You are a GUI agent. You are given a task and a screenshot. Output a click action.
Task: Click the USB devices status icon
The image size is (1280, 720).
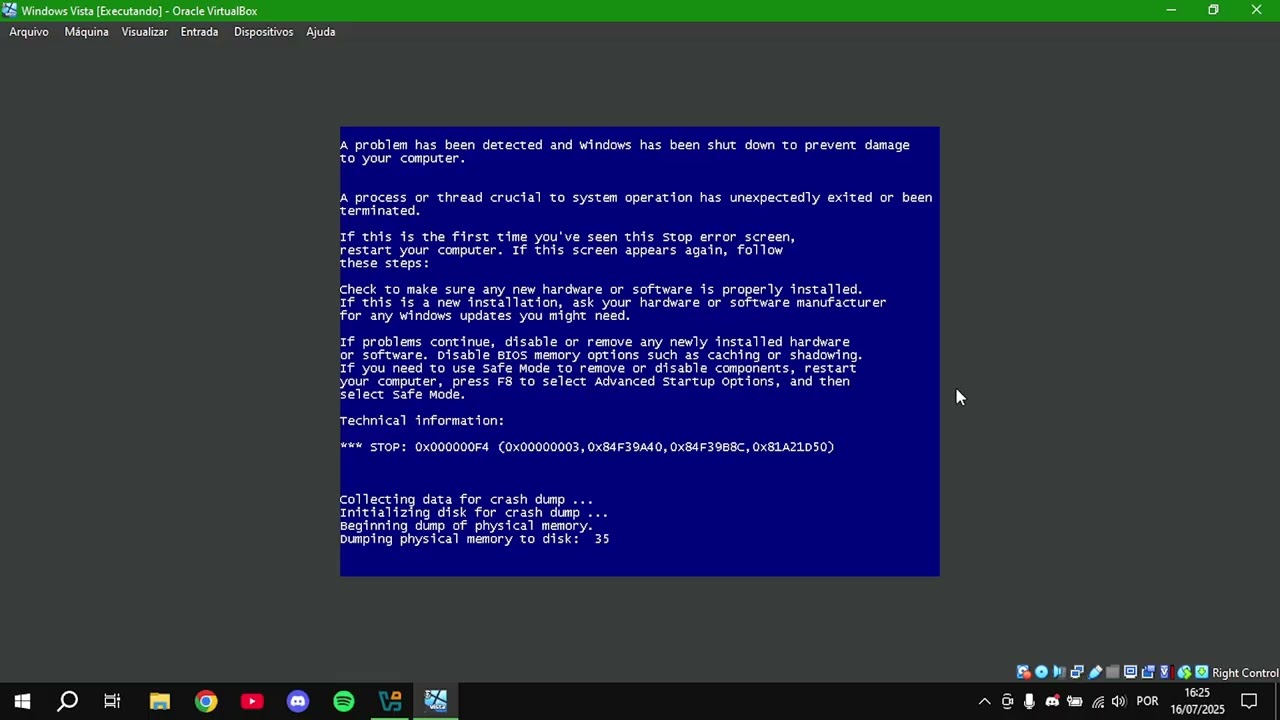pyautogui.click(x=1095, y=672)
